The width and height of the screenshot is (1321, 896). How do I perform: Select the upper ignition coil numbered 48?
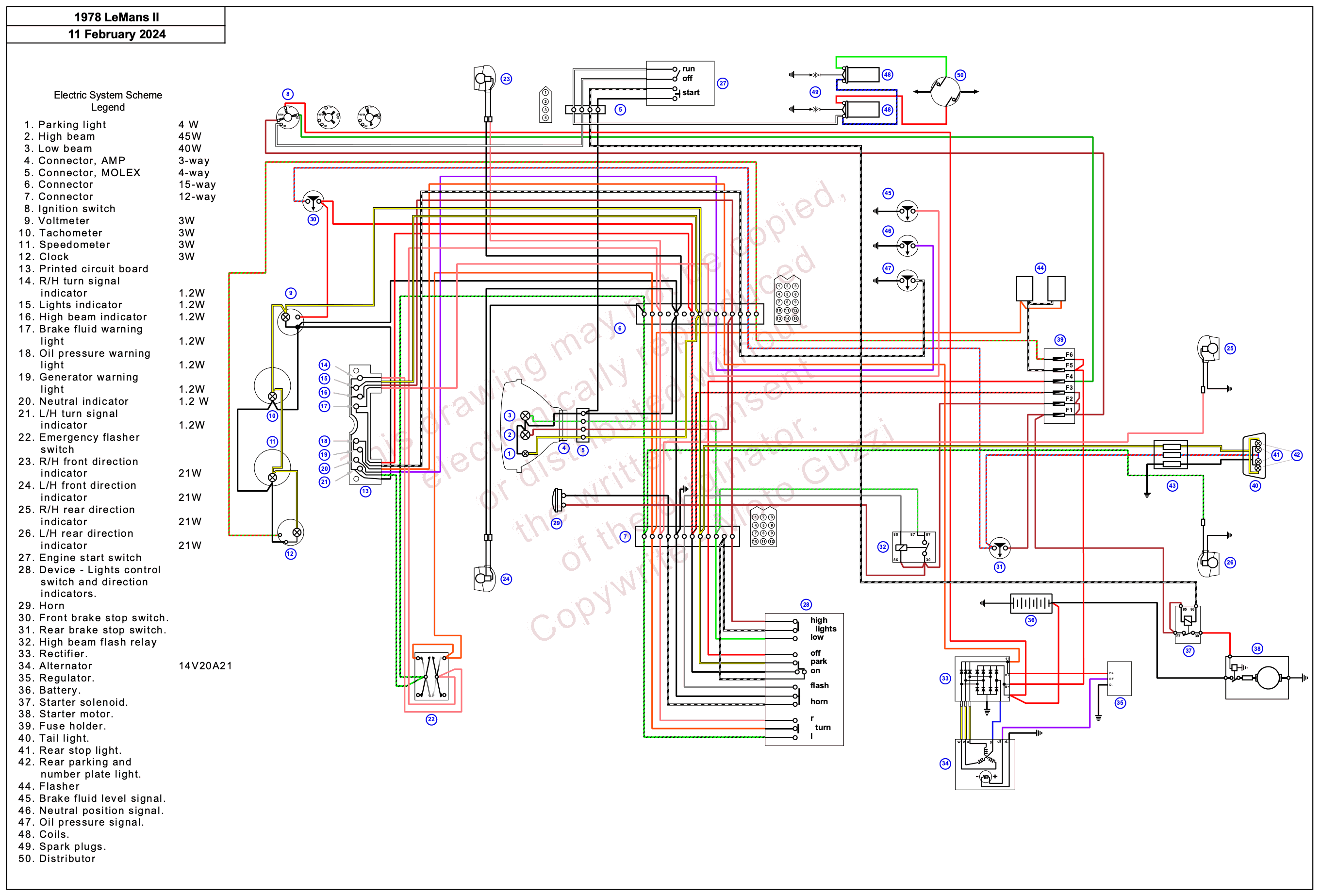860,74
